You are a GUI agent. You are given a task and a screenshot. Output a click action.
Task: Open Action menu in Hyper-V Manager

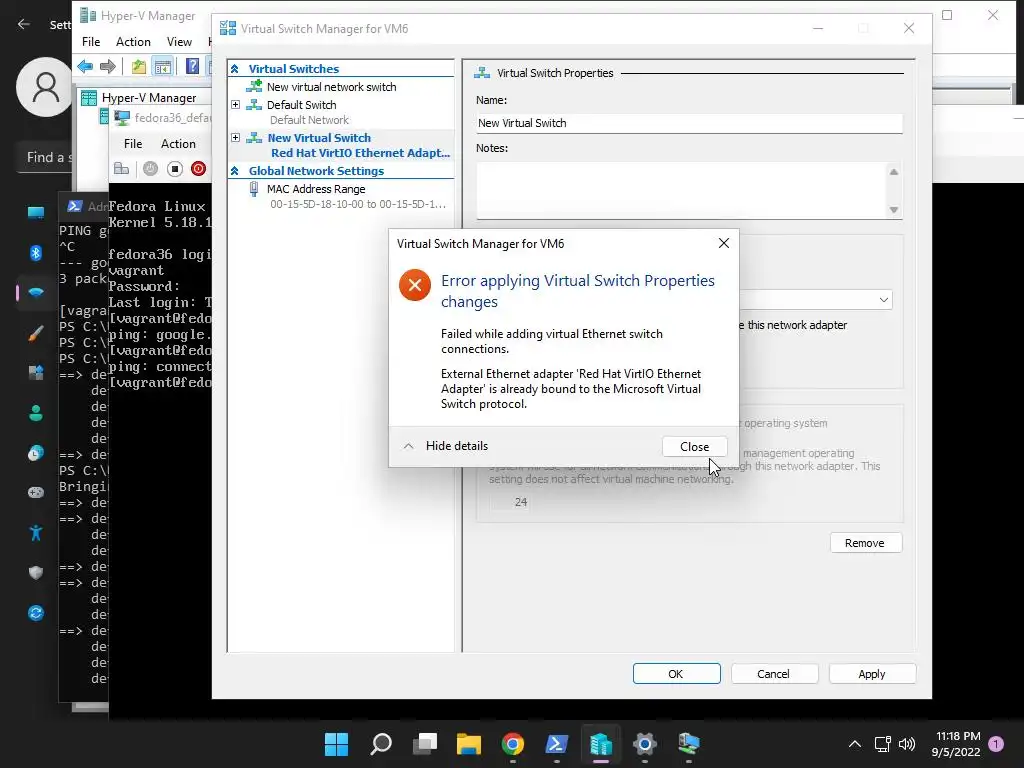(133, 42)
